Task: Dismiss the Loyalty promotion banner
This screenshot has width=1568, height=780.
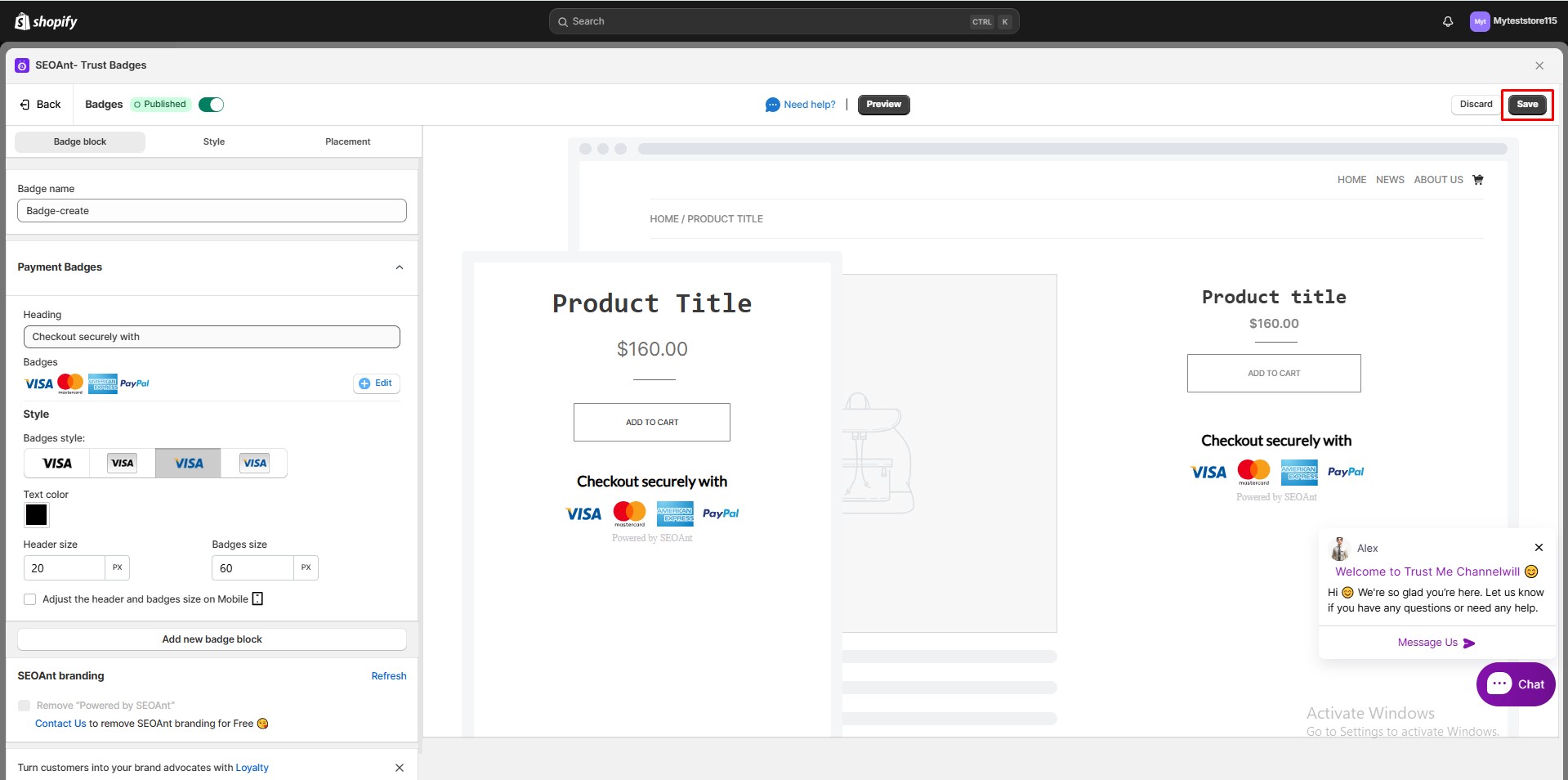Action: (x=400, y=768)
